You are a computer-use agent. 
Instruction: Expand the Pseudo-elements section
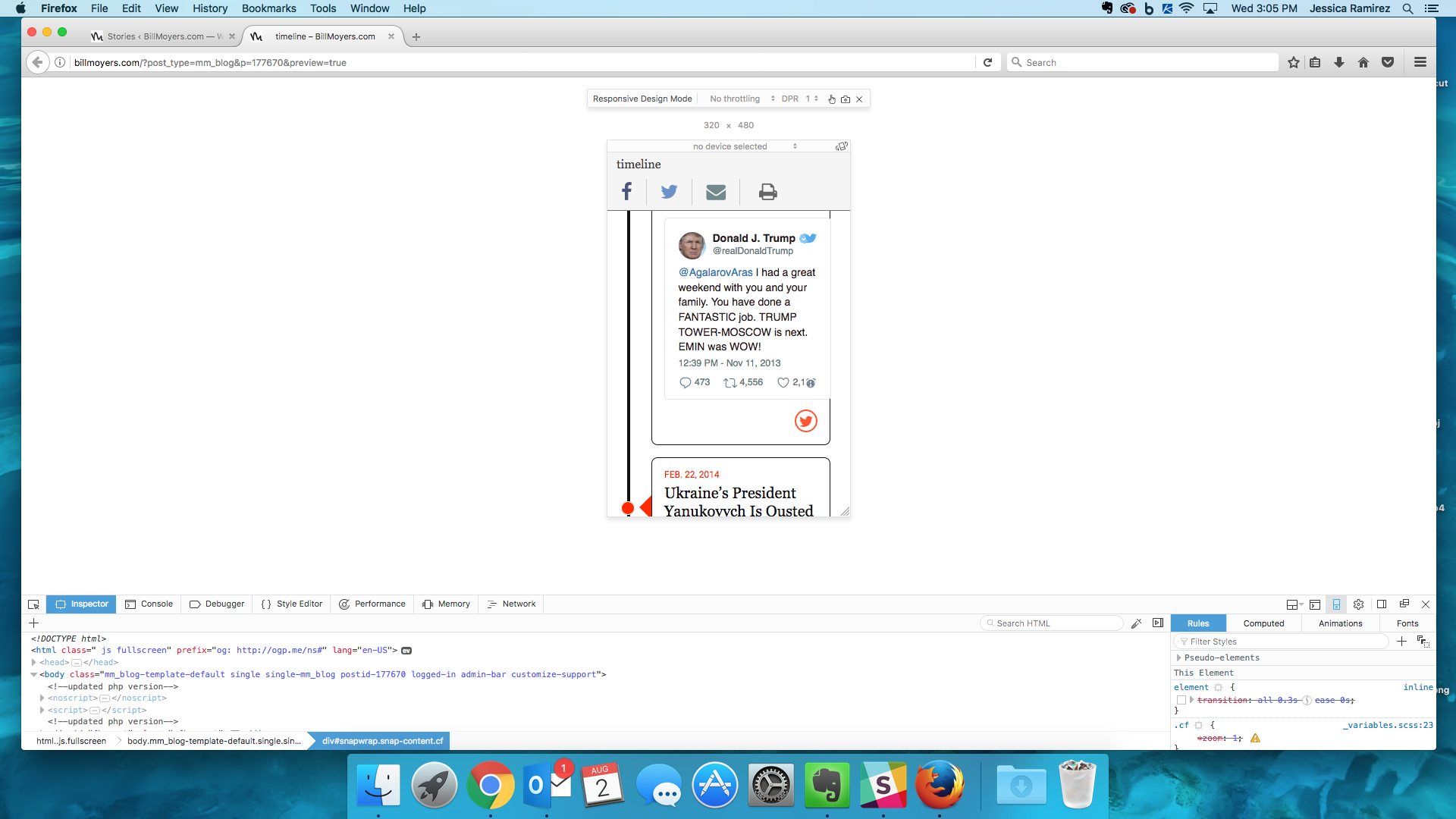tap(1178, 657)
